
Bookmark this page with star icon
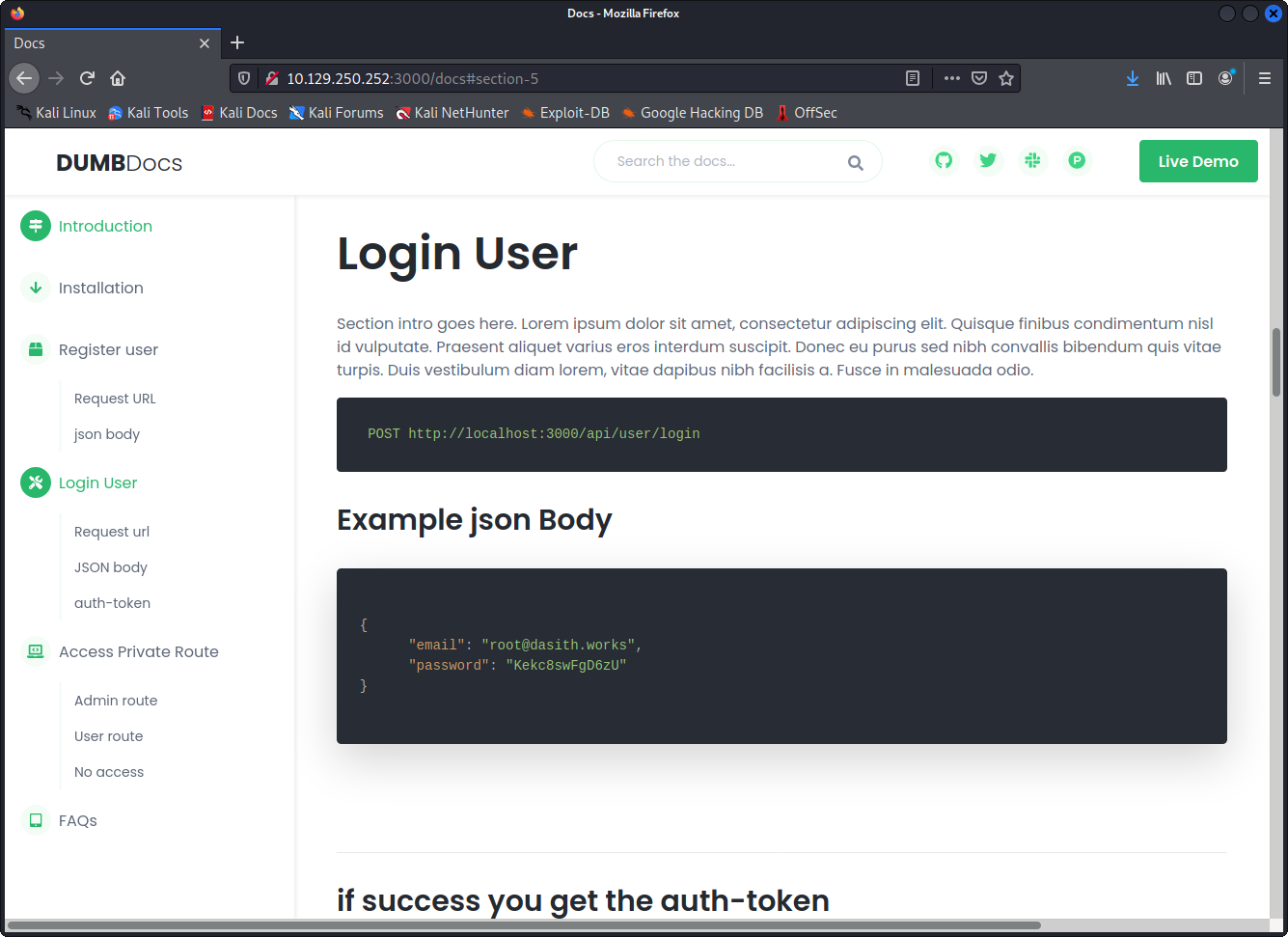click(1006, 78)
